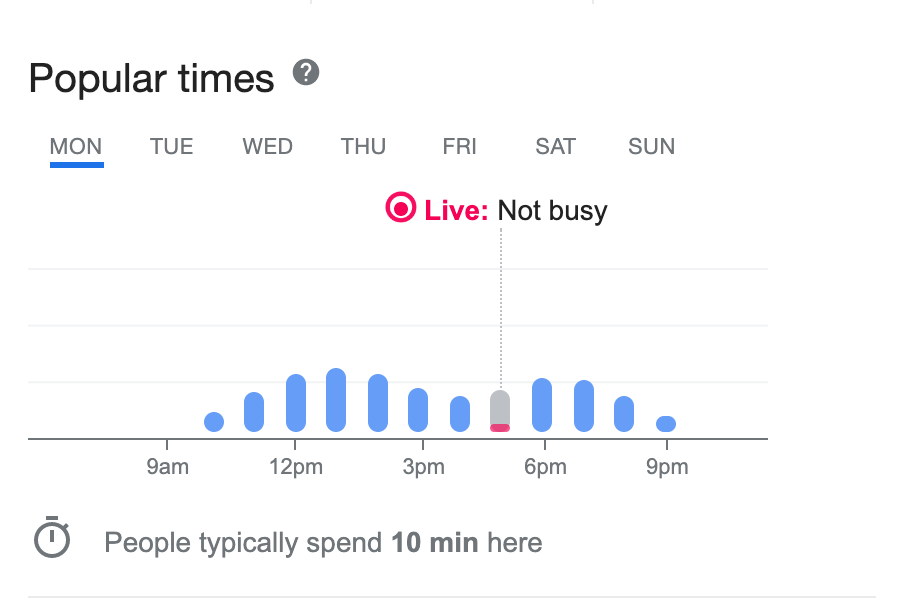Click the tallest bar at 1pm
The height and width of the screenshot is (598, 900).
pyautogui.click(x=336, y=400)
